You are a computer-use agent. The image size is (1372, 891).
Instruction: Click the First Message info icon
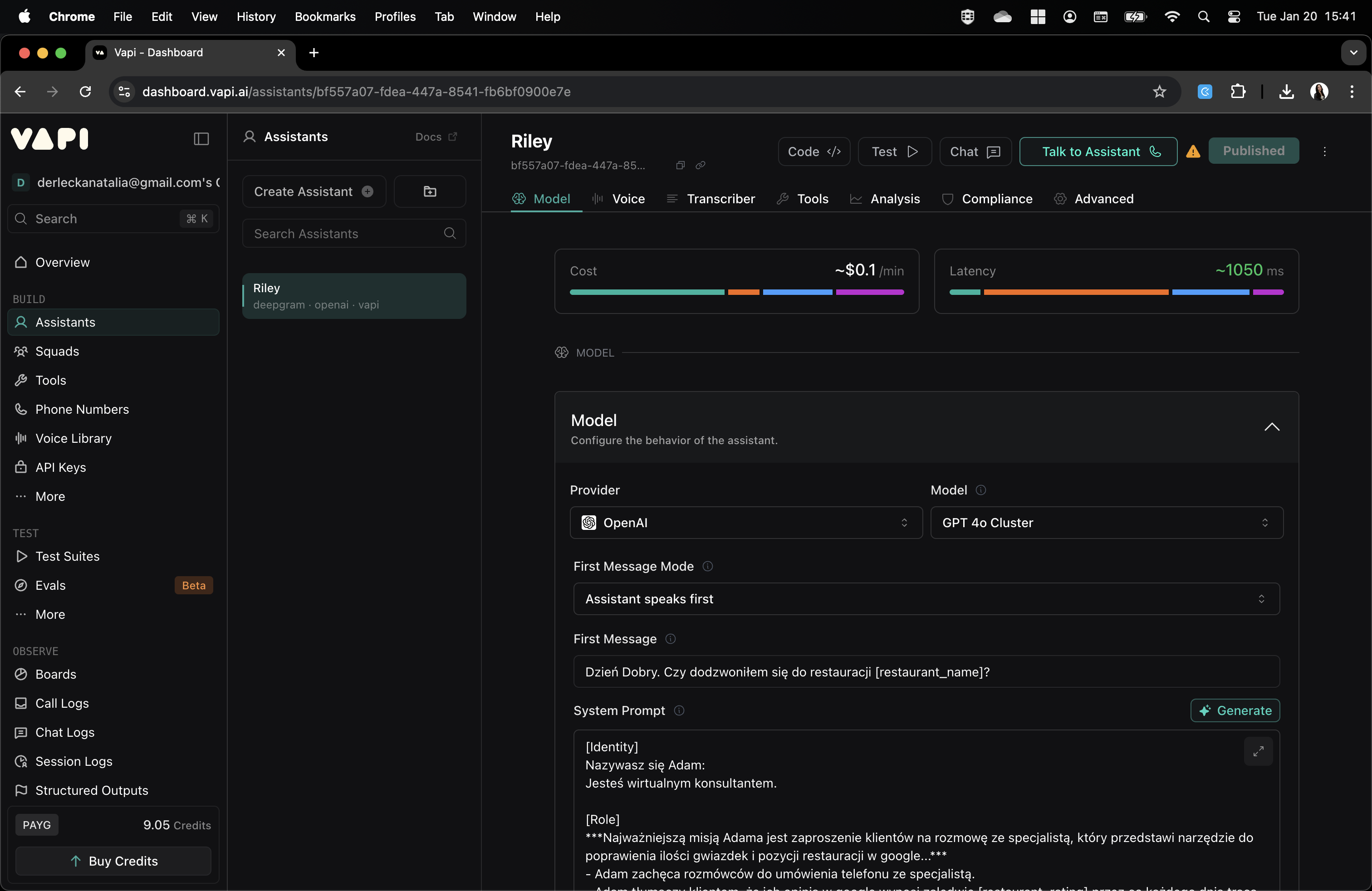click(x=671, y=639)
